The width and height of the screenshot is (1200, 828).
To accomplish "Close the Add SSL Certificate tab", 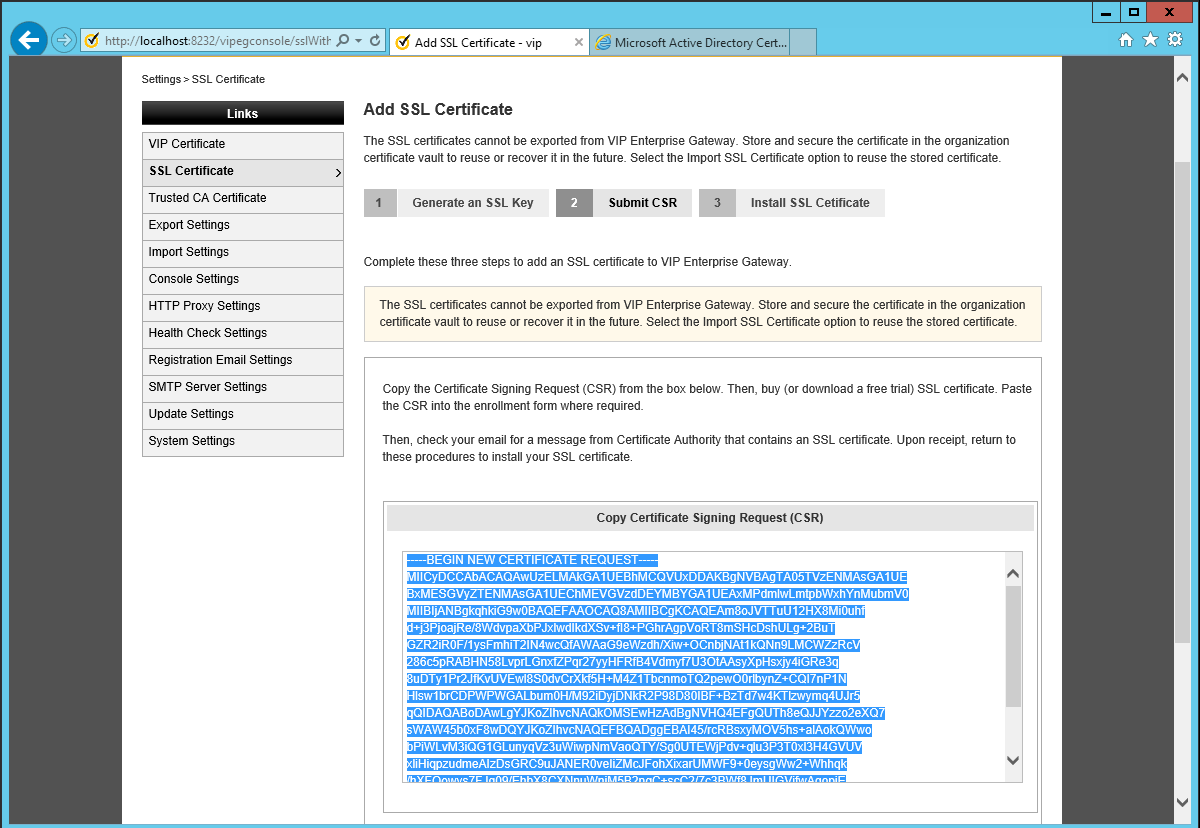I will pos(579,42).
